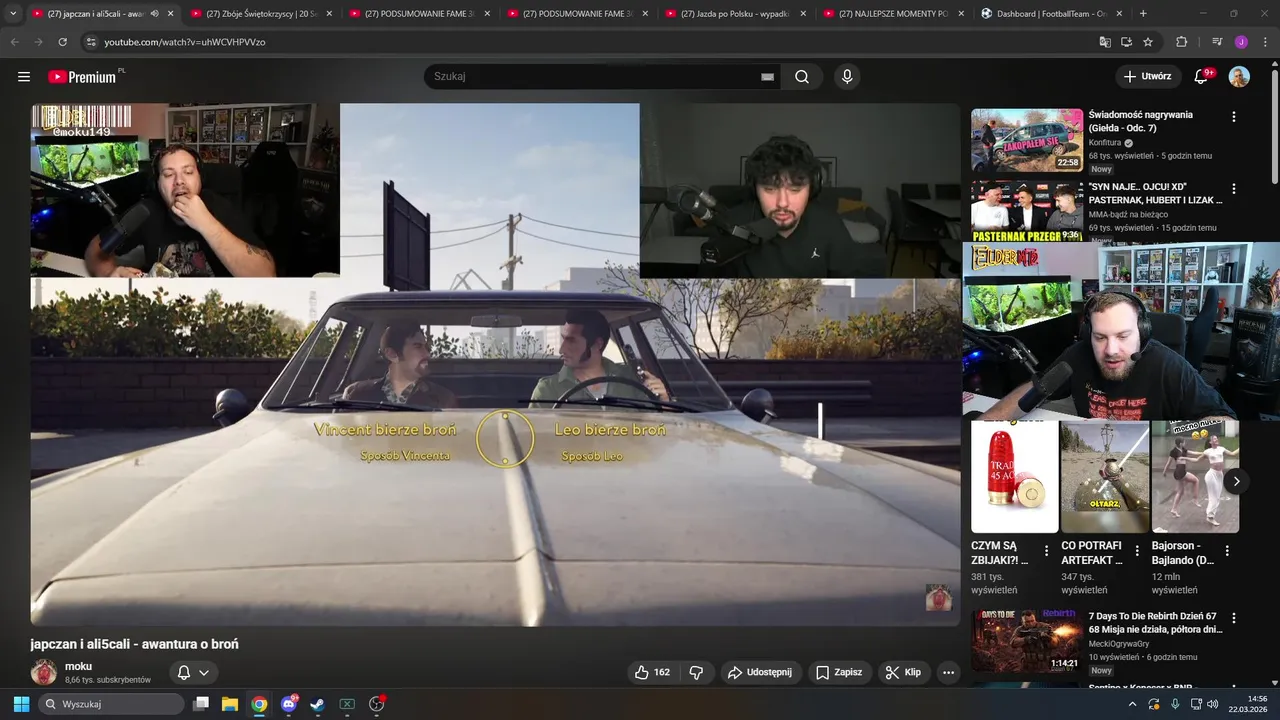Open CZYM SĄ ZBIJAKI short thumbnail
Image resolution: width=1280 pixels, height=720 pixels.
coord(1015,476)
